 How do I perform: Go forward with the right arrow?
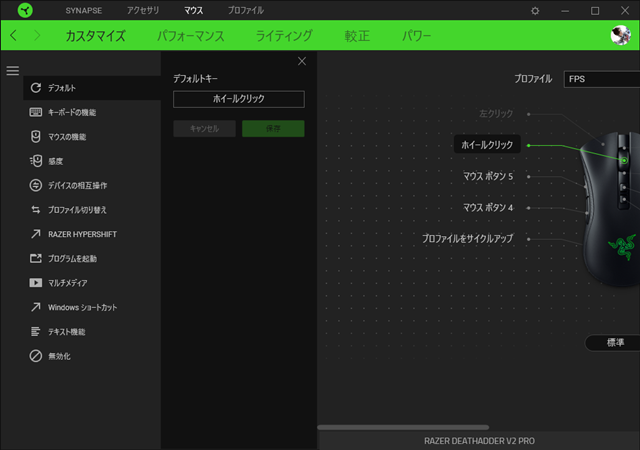[37, 36]
